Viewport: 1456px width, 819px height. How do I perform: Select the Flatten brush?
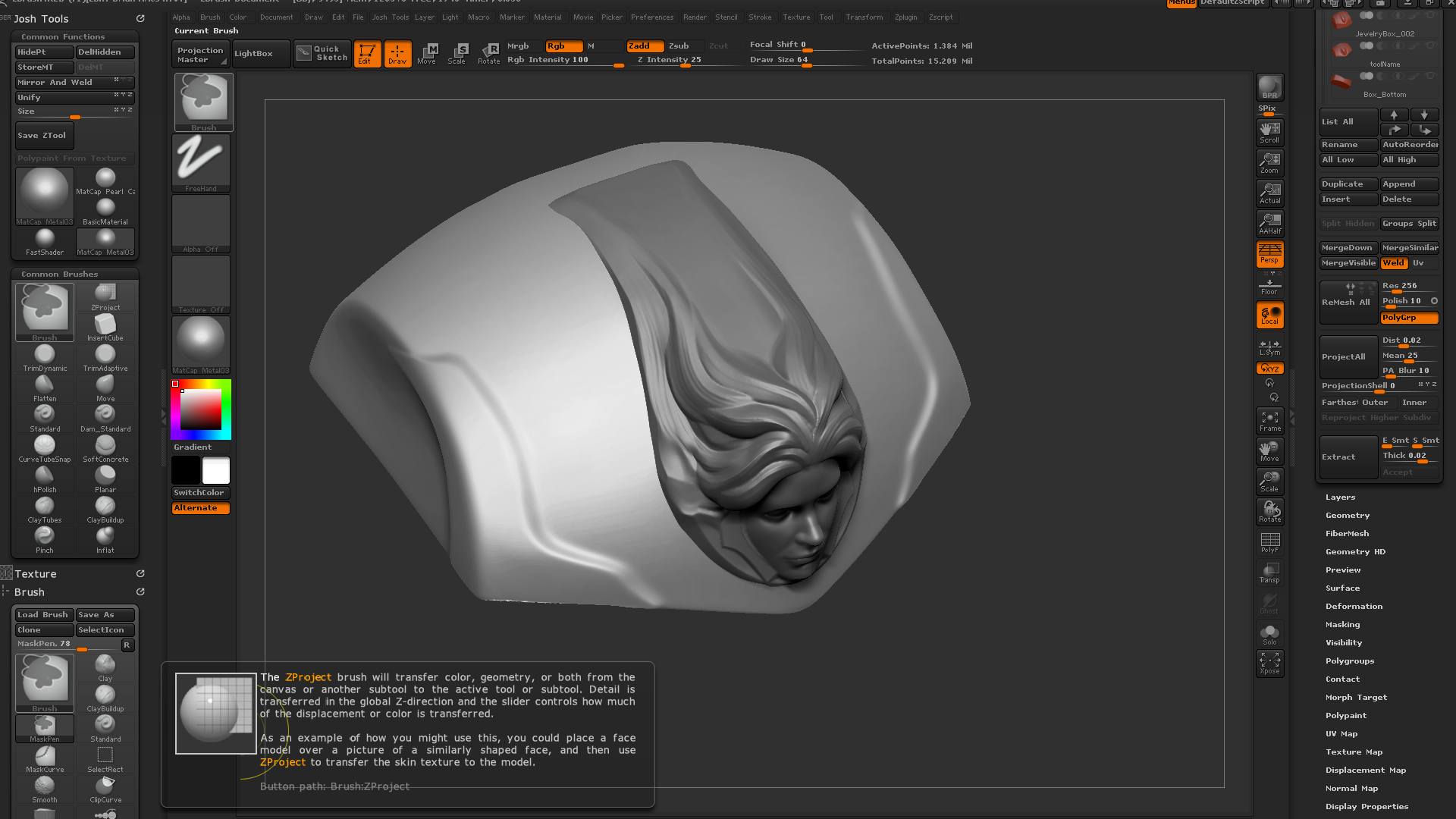(45, 388)
